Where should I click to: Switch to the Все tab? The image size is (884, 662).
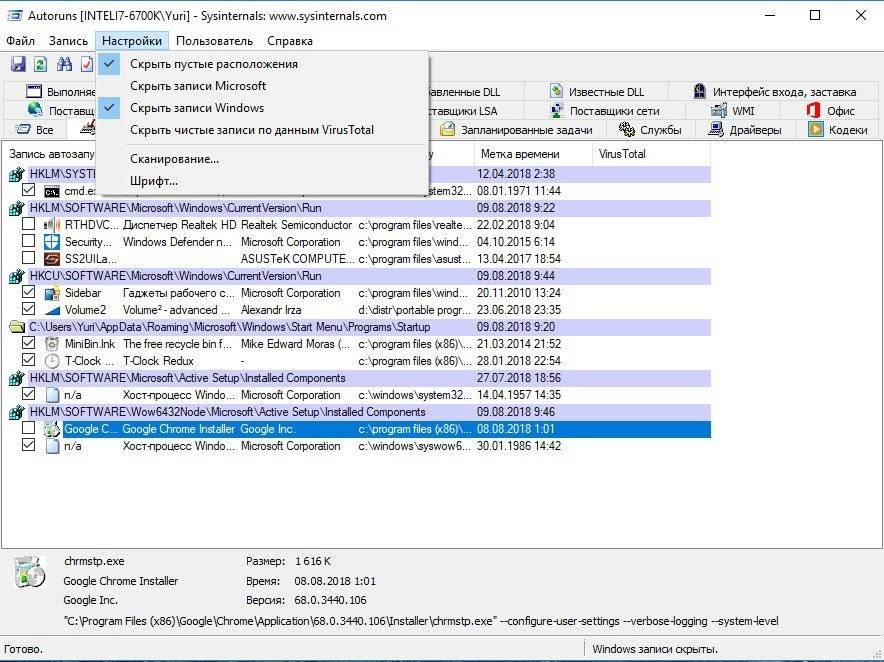tap(35, 130)
